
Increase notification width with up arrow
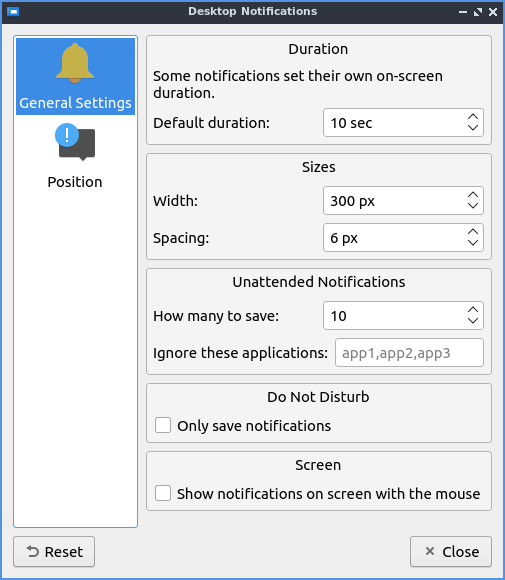pos(473,195)
